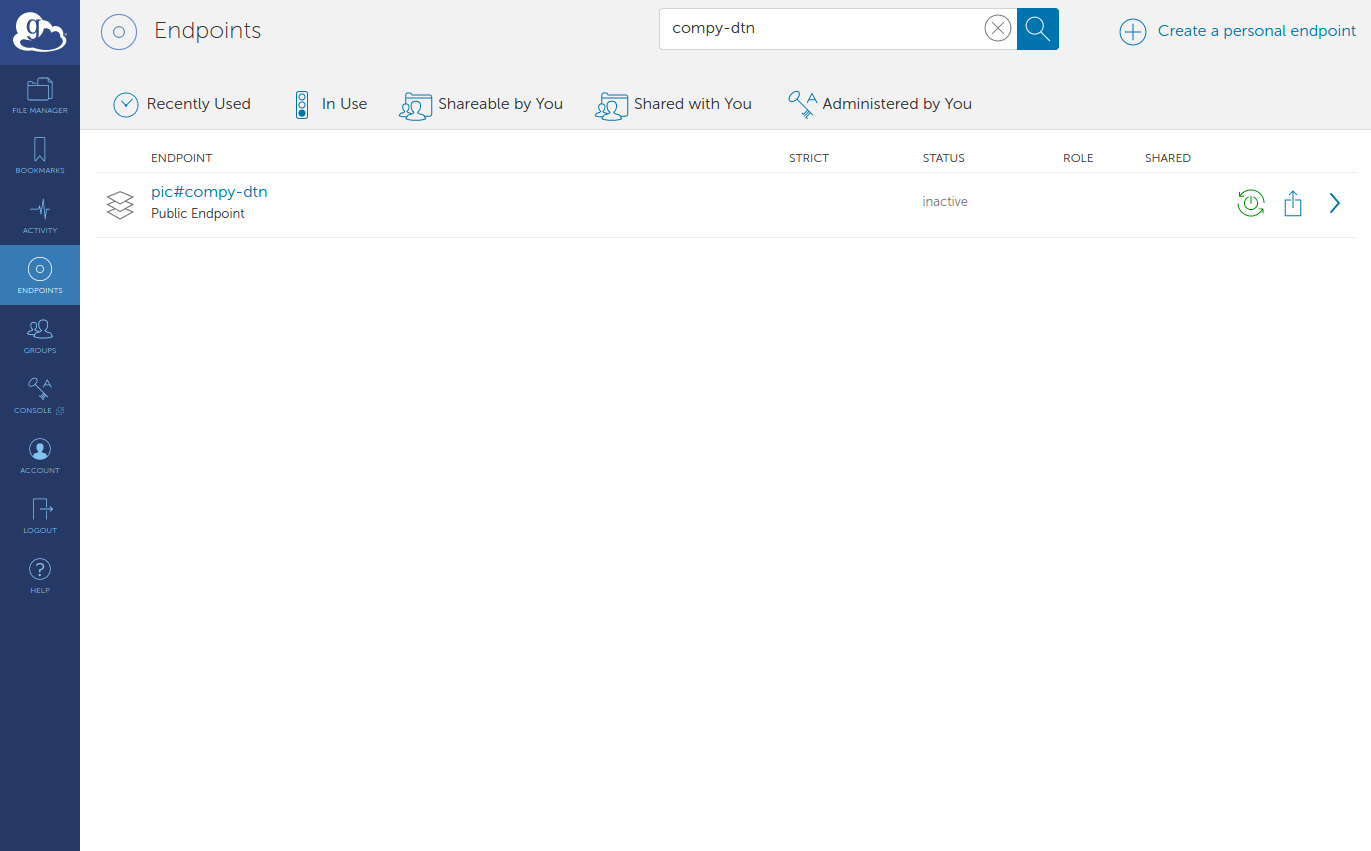
Task: Click Logout in the sidebar
Action: 40,515
